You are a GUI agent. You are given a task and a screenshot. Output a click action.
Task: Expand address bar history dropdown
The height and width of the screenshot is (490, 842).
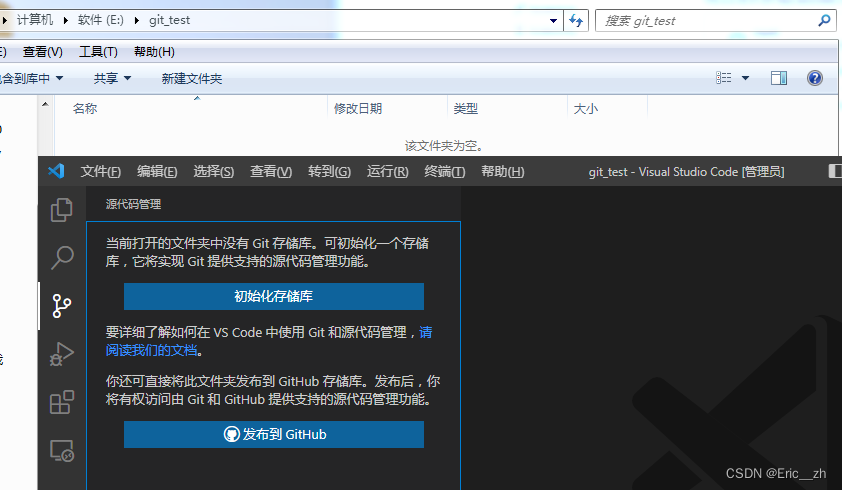[x=553, y=21]
